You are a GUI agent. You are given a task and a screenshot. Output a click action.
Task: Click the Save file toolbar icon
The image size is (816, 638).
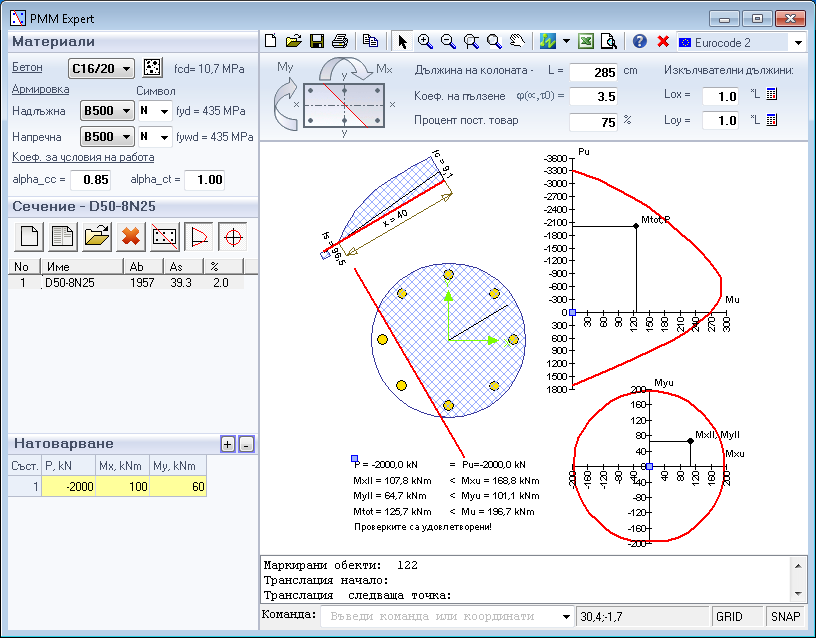pos(317,41)
